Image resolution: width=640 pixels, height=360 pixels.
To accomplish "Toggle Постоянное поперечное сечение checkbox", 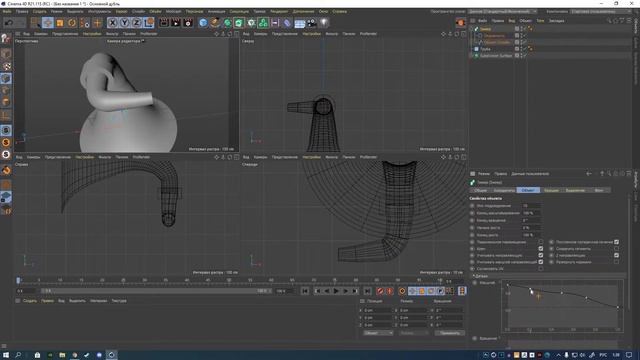I will (x=616, y=242).
